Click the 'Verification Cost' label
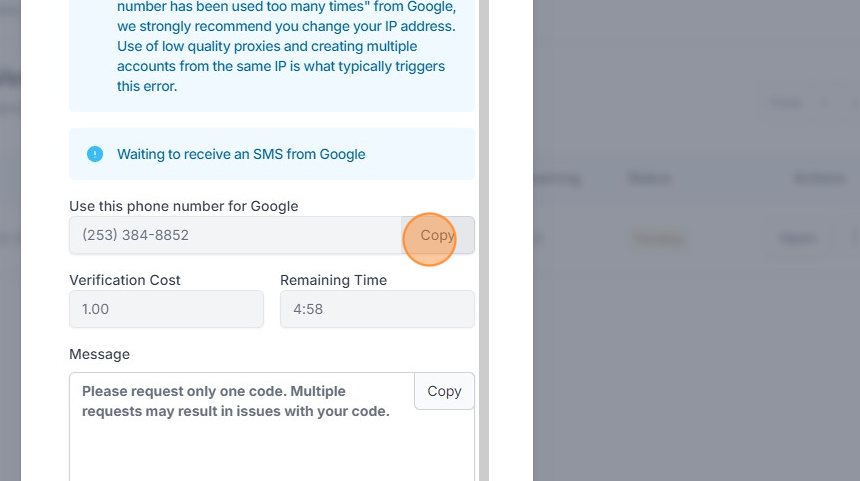This screenshot has width=860, height=481. [125, 280]
